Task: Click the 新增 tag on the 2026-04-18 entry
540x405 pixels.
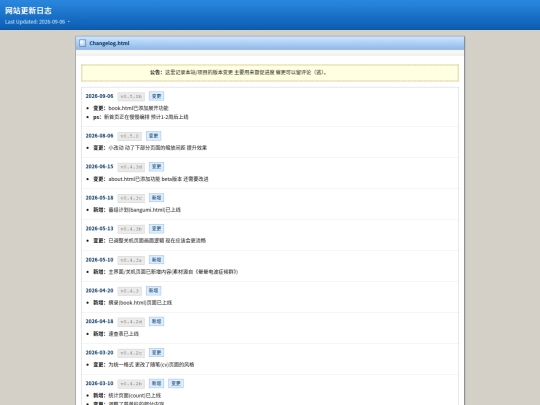Action: coord(156,321)
